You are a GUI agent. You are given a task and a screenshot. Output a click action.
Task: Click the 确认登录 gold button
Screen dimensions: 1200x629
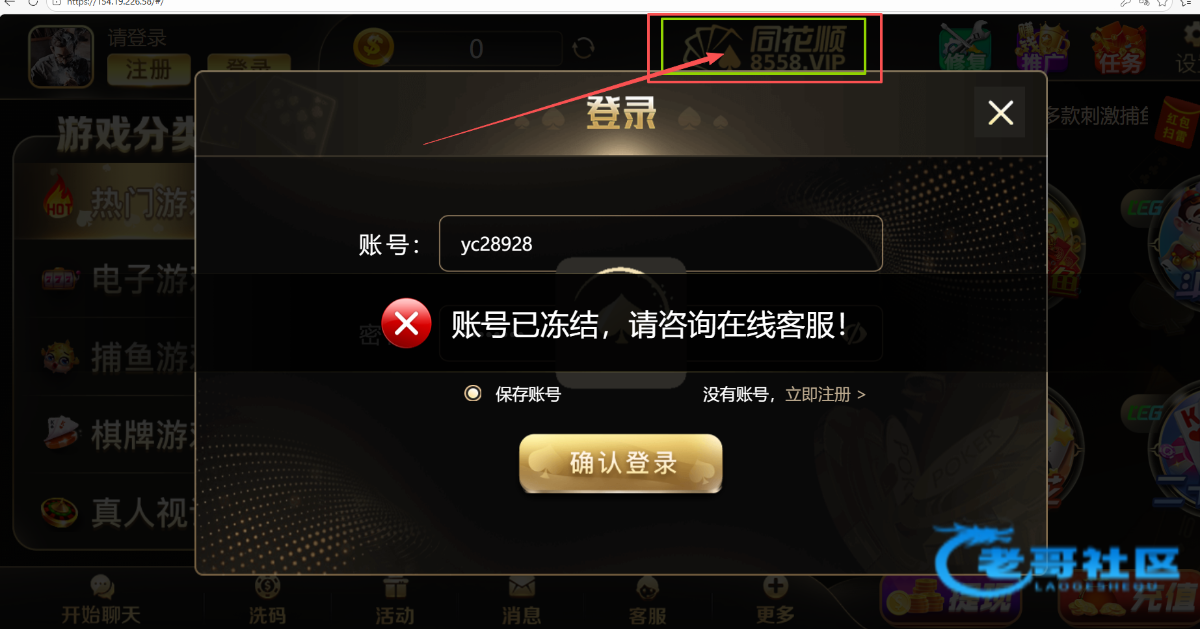(620, 463)
